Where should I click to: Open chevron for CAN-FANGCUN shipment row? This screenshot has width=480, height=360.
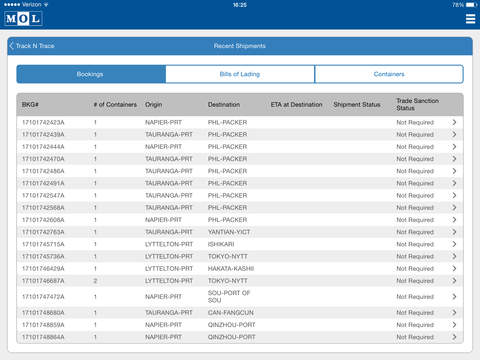pos(454,312)
